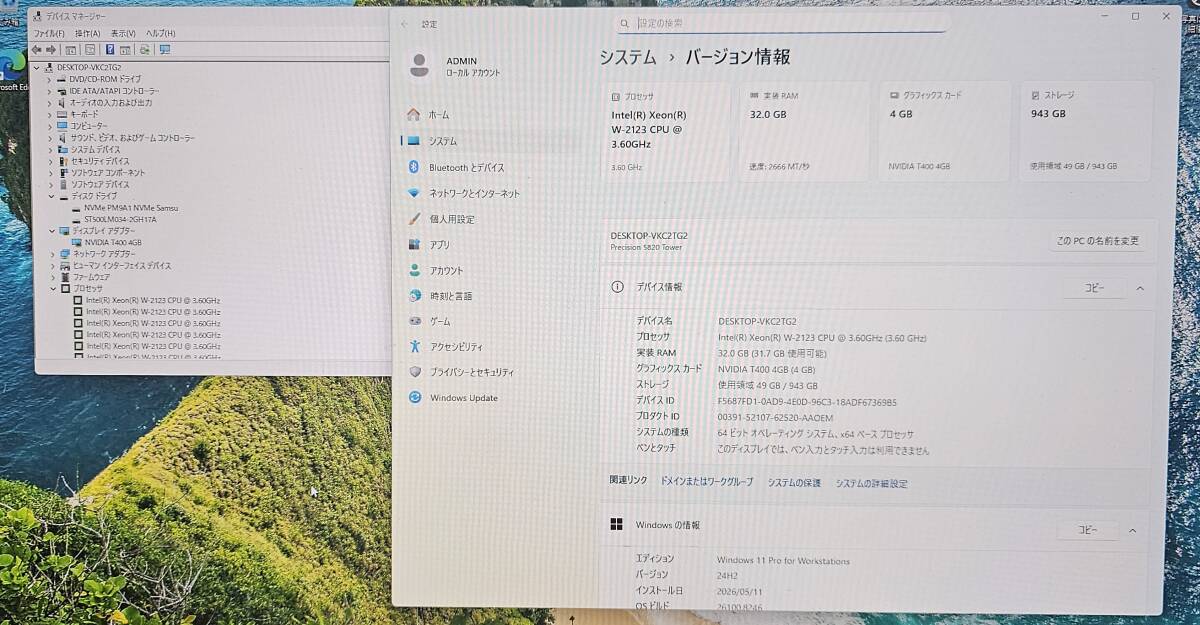The image size is (1200, 625).
Task: Select the セキュリティ デバイス category icon
Action: click(63, 161)
